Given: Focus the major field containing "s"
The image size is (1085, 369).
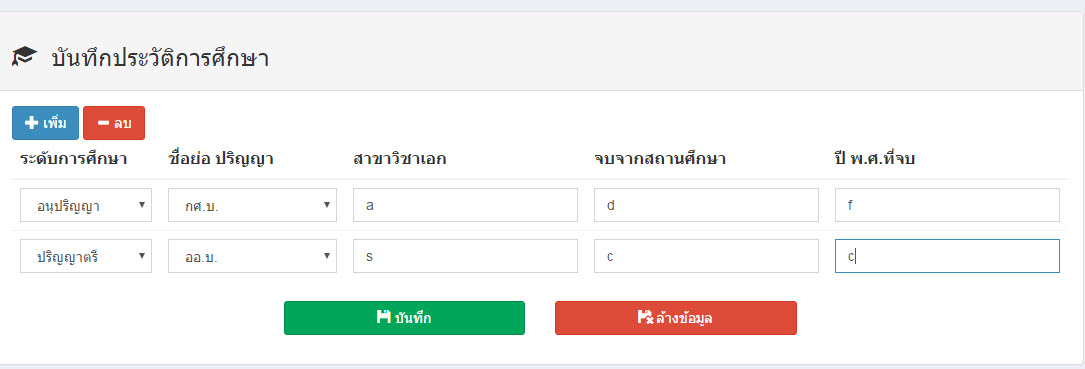Looking at the screenshot, I should [465, 256].
